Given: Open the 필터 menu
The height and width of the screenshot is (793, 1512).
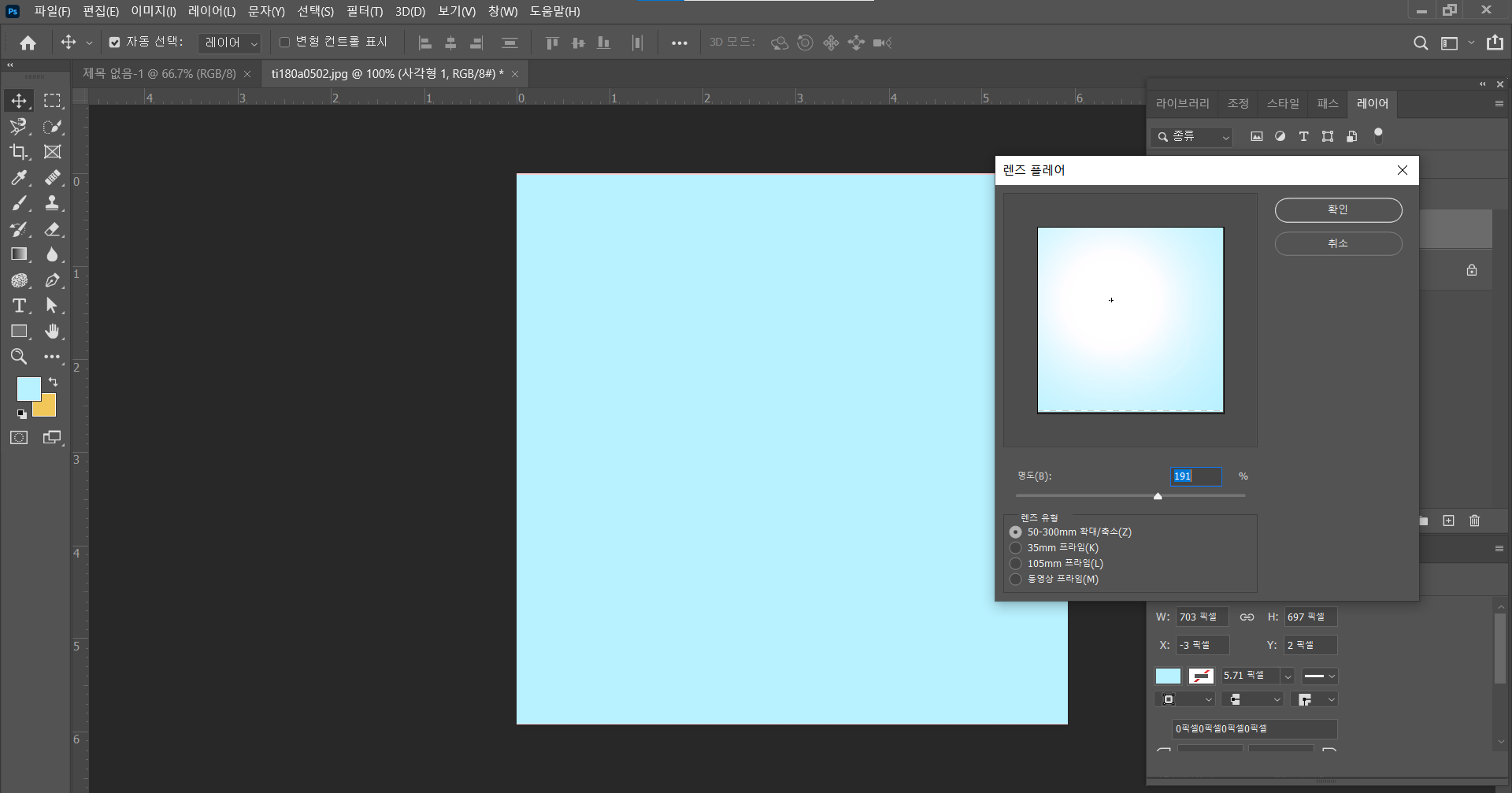Looking at the screenshot, I should click(364, 11).
